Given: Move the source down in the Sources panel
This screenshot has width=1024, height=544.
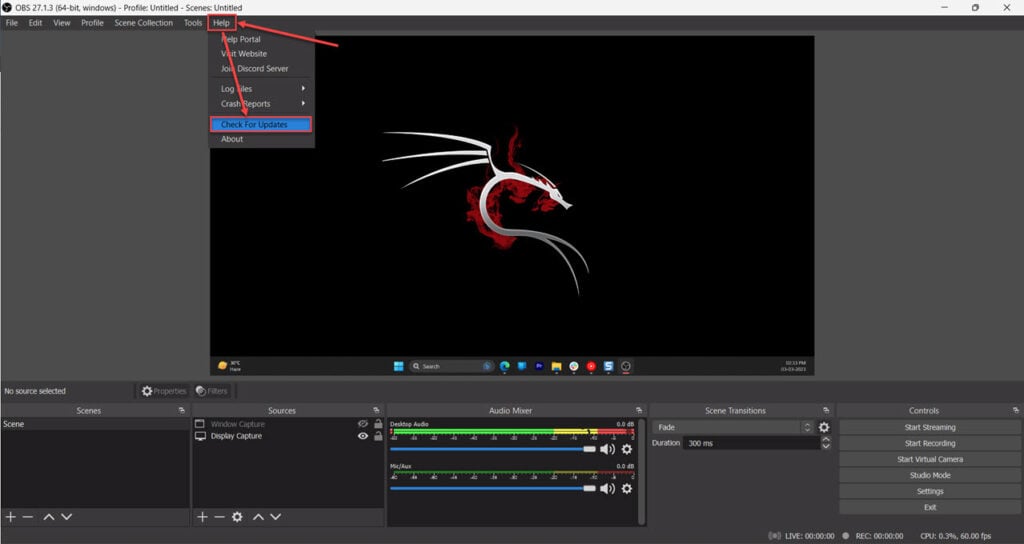Looking at the screenshot, I should tap(276, 517).
